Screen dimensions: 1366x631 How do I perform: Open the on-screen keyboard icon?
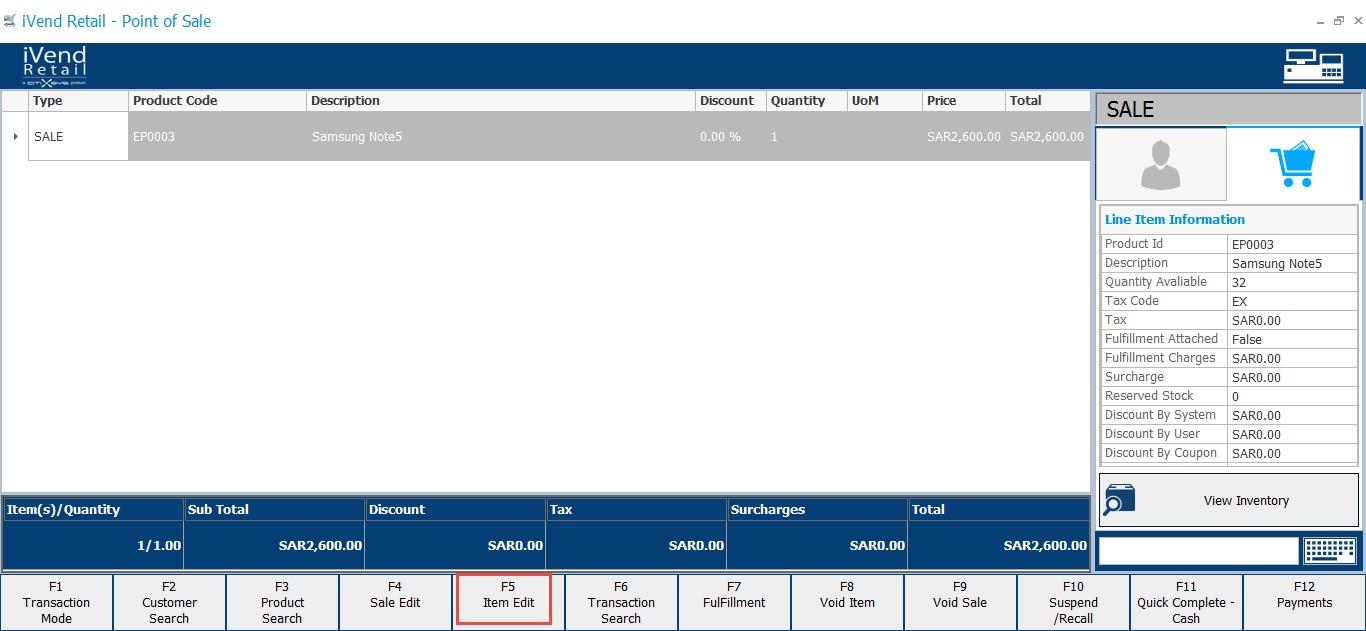click(1330, 551)
